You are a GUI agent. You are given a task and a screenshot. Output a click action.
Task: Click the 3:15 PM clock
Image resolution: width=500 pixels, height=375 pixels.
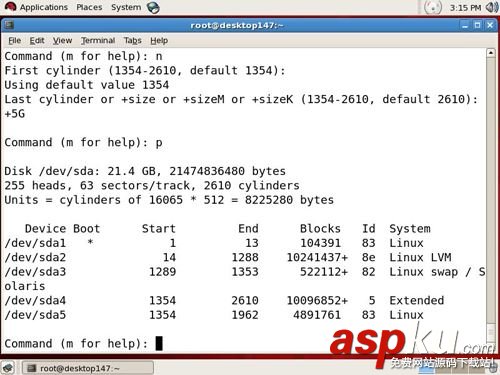[465, 8]
